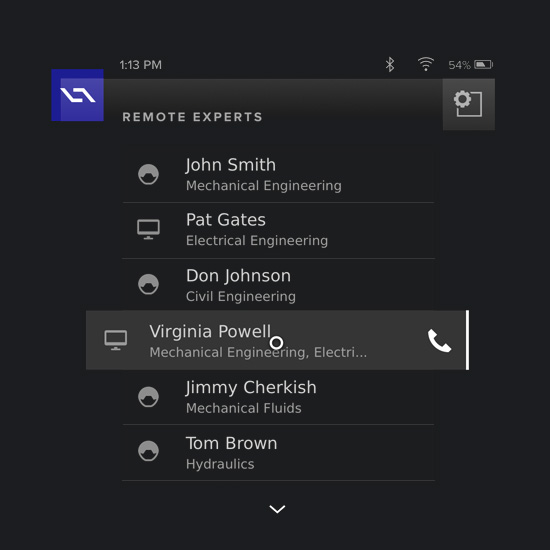550x550 pixels.
Task: Call Virginia Powell with phone icon
Action: point(439,341)
